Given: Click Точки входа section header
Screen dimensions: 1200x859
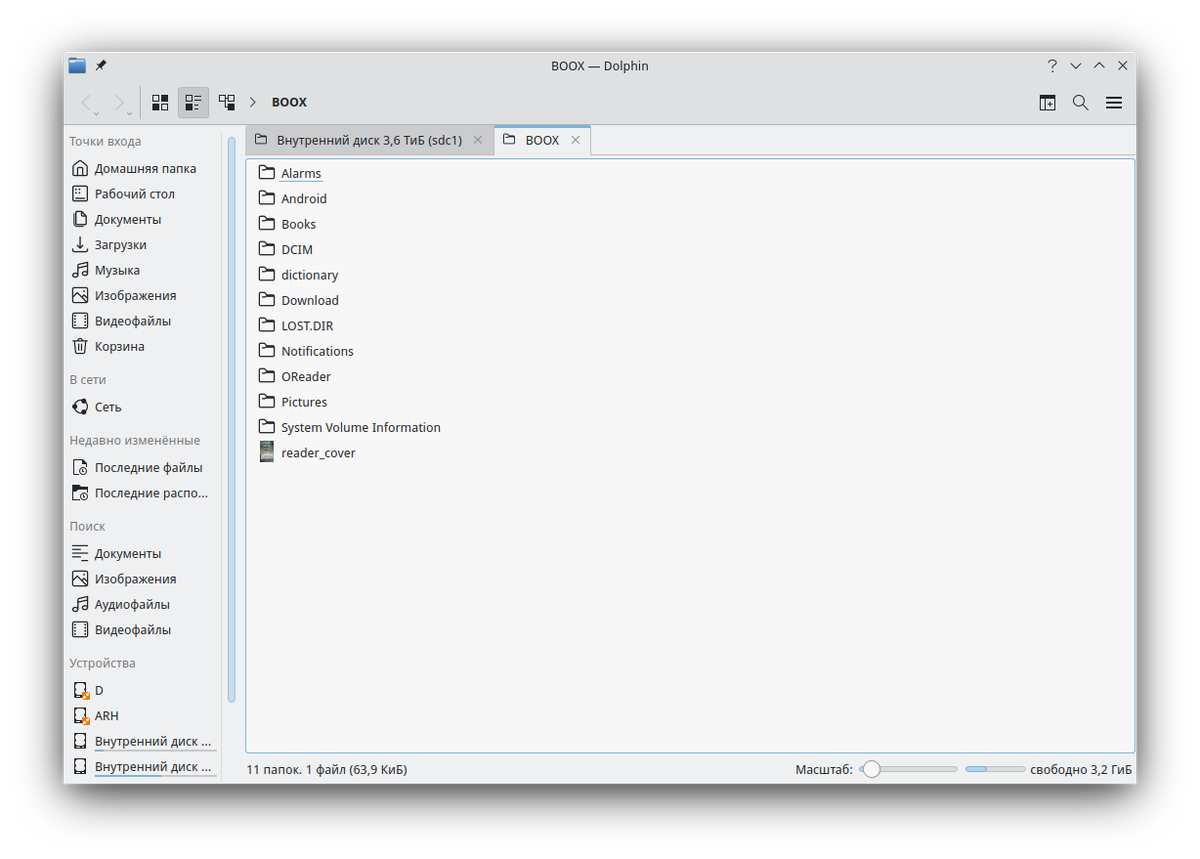Looking at the screenshot, I should [105, 141].
